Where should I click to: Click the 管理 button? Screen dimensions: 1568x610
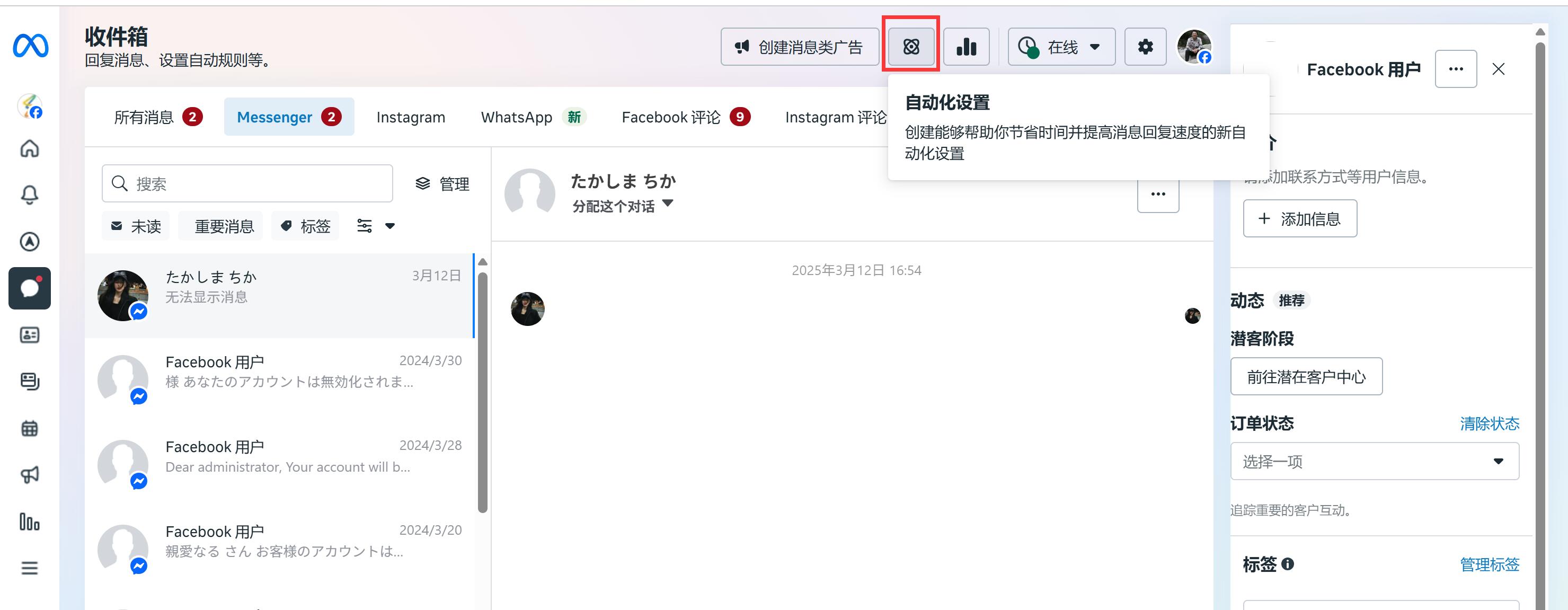click(x=442, y=183)
